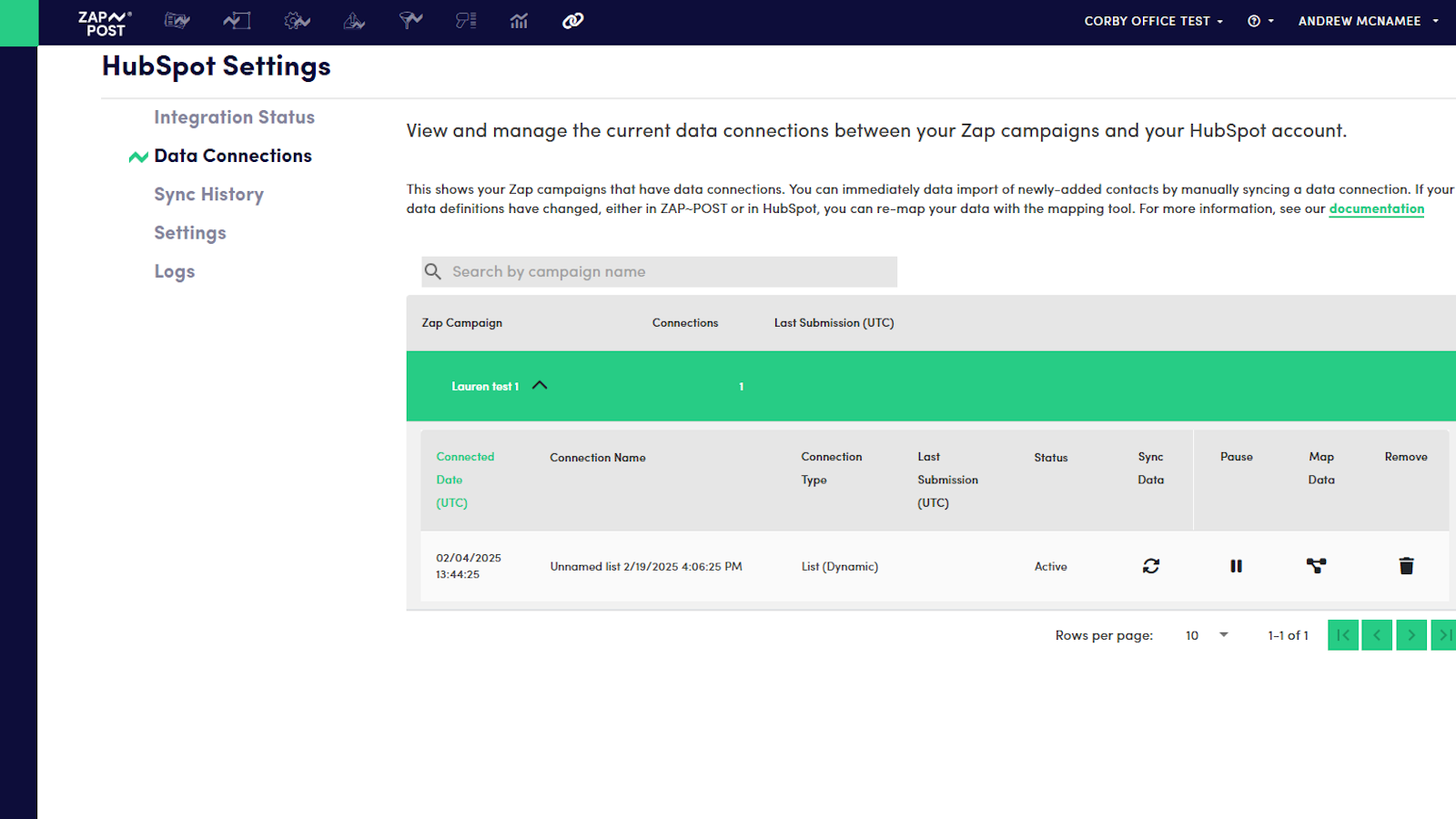This screenshot has width=1456, height=819.
Task: Expand the Andrew McNamee user menu
Action: coord(1368,21)
